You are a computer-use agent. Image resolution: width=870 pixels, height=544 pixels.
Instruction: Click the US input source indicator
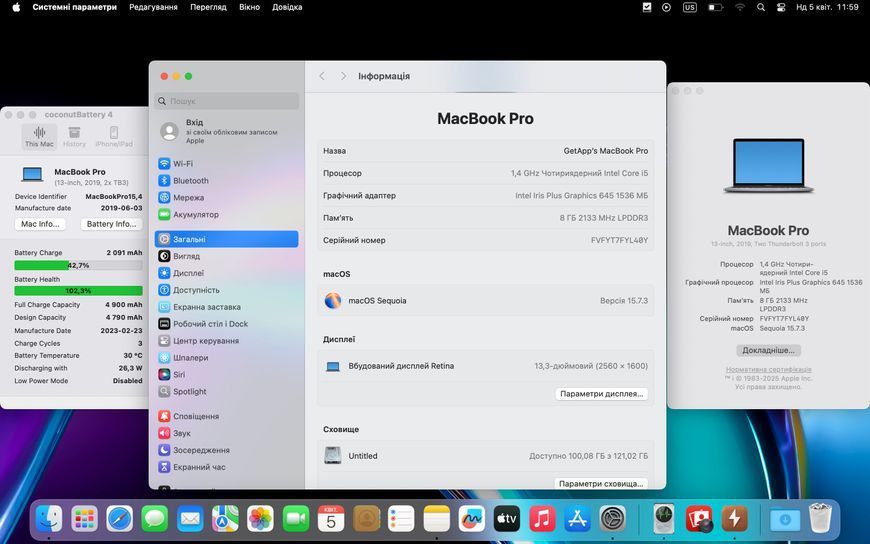click(x=690, y=7)
